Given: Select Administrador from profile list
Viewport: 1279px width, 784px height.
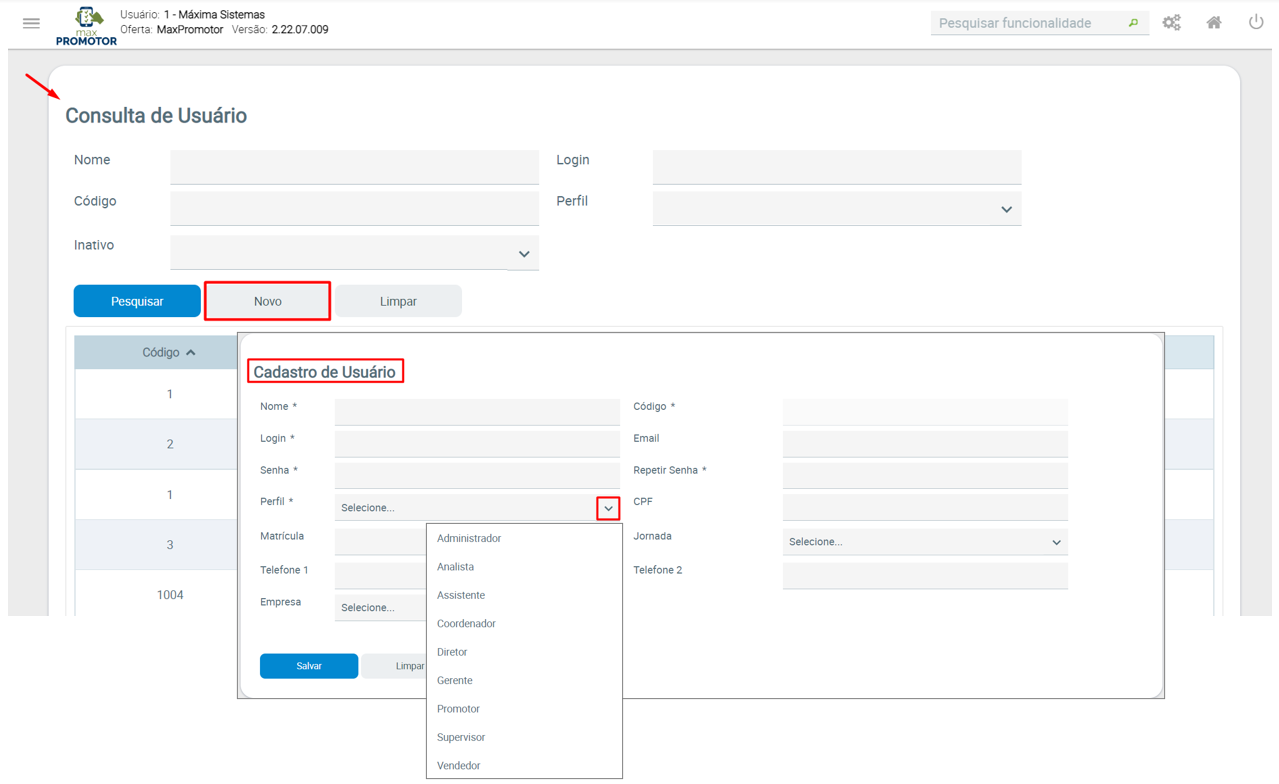Looking at the screenshot, I should tap(469, 538).
